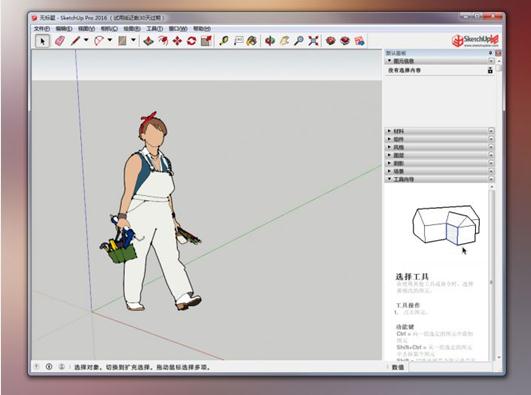Screen dimensions: 531x395
Task: Open the Extension Warehouse toolbar icon
Action: tap(345, 41)
